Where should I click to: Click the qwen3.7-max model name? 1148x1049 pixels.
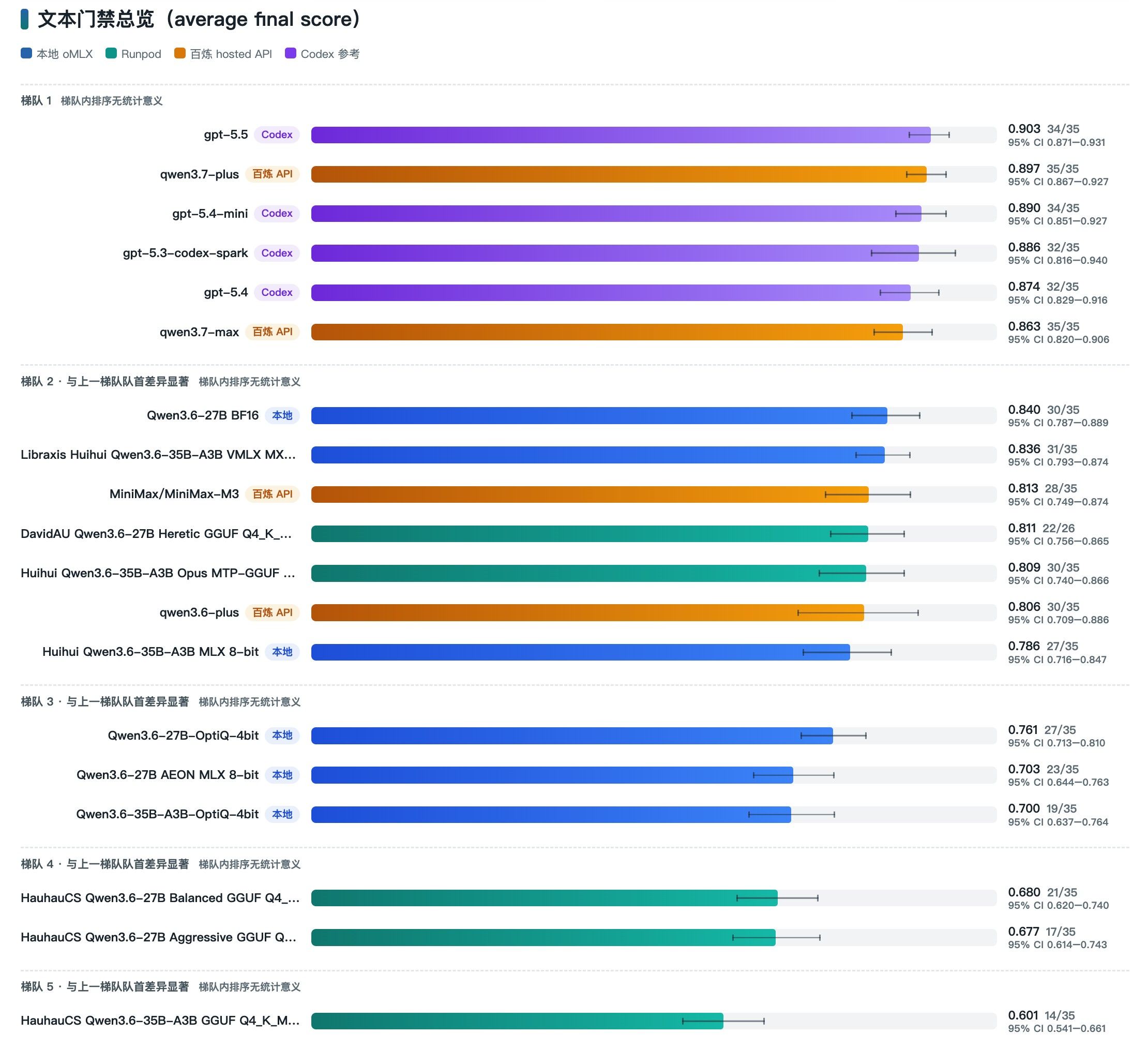[199, 332]
